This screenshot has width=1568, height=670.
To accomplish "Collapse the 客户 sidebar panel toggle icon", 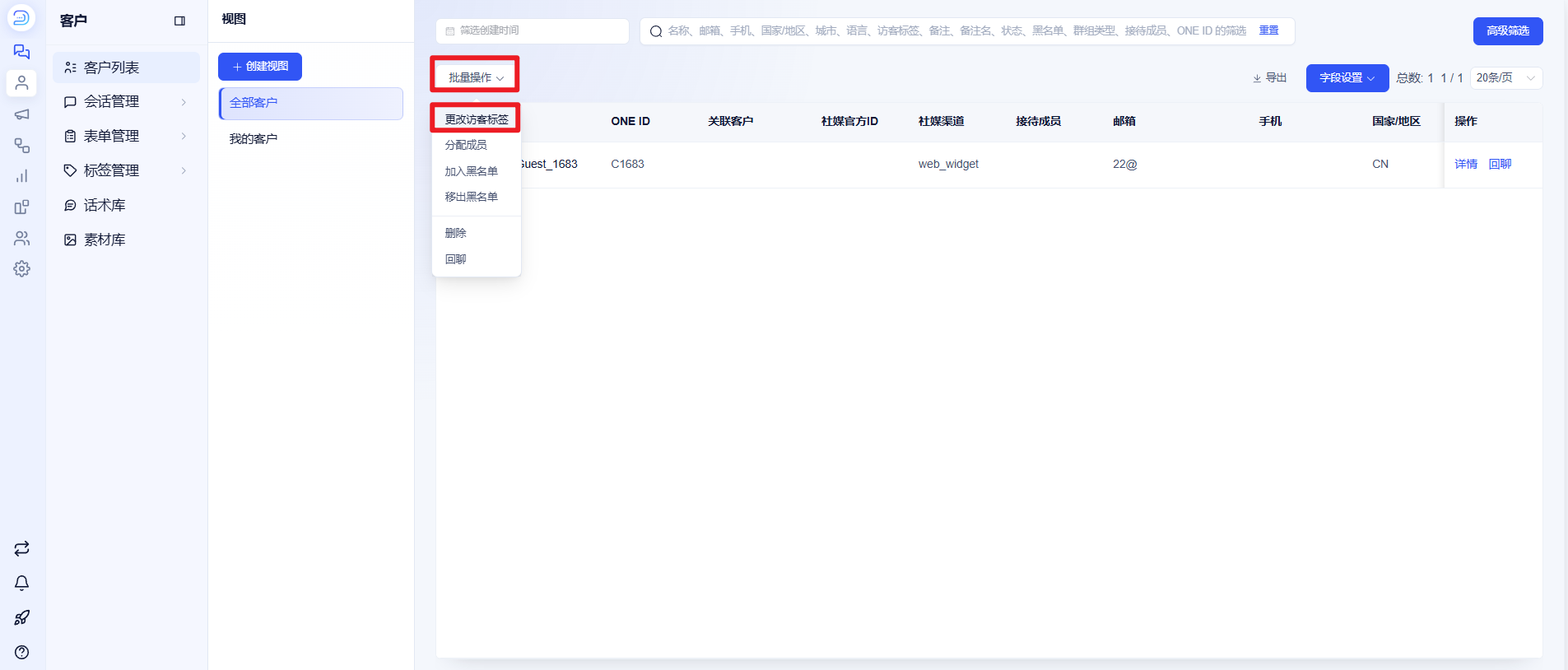I will pos(179,21).
